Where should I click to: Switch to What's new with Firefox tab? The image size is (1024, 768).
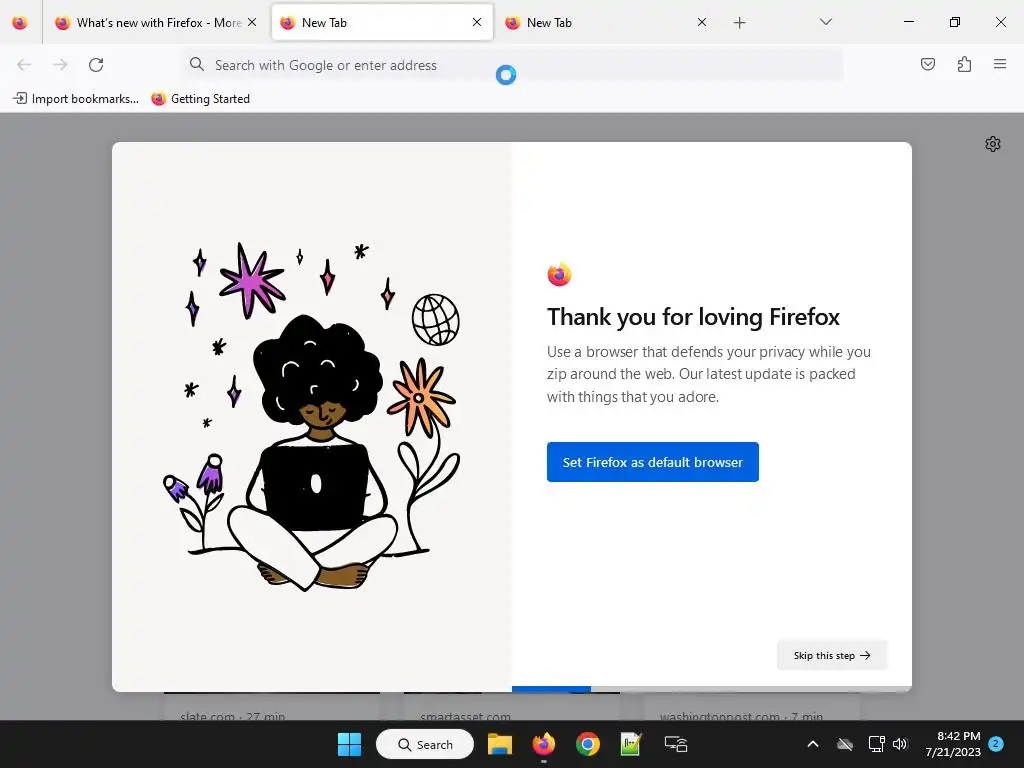tap(156, 23)
